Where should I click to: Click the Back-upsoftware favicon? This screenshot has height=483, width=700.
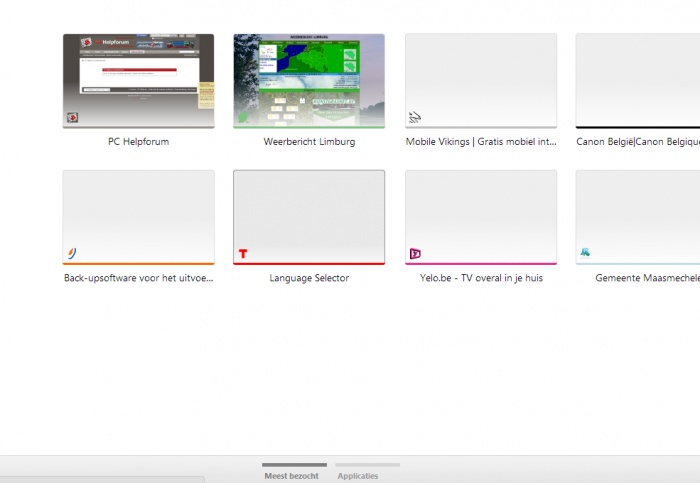72,254
